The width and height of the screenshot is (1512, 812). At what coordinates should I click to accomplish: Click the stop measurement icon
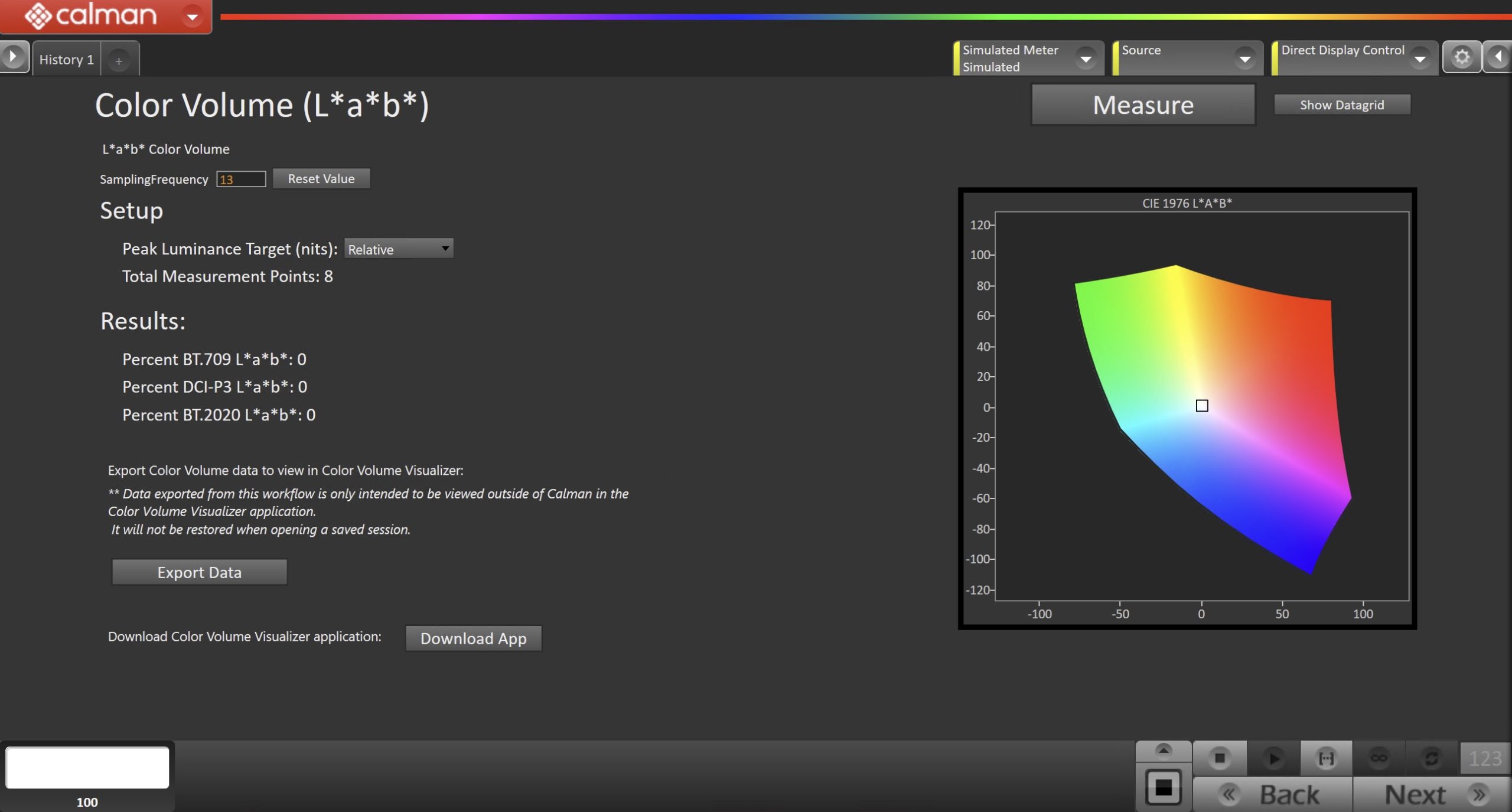[x=1219, y=758]
